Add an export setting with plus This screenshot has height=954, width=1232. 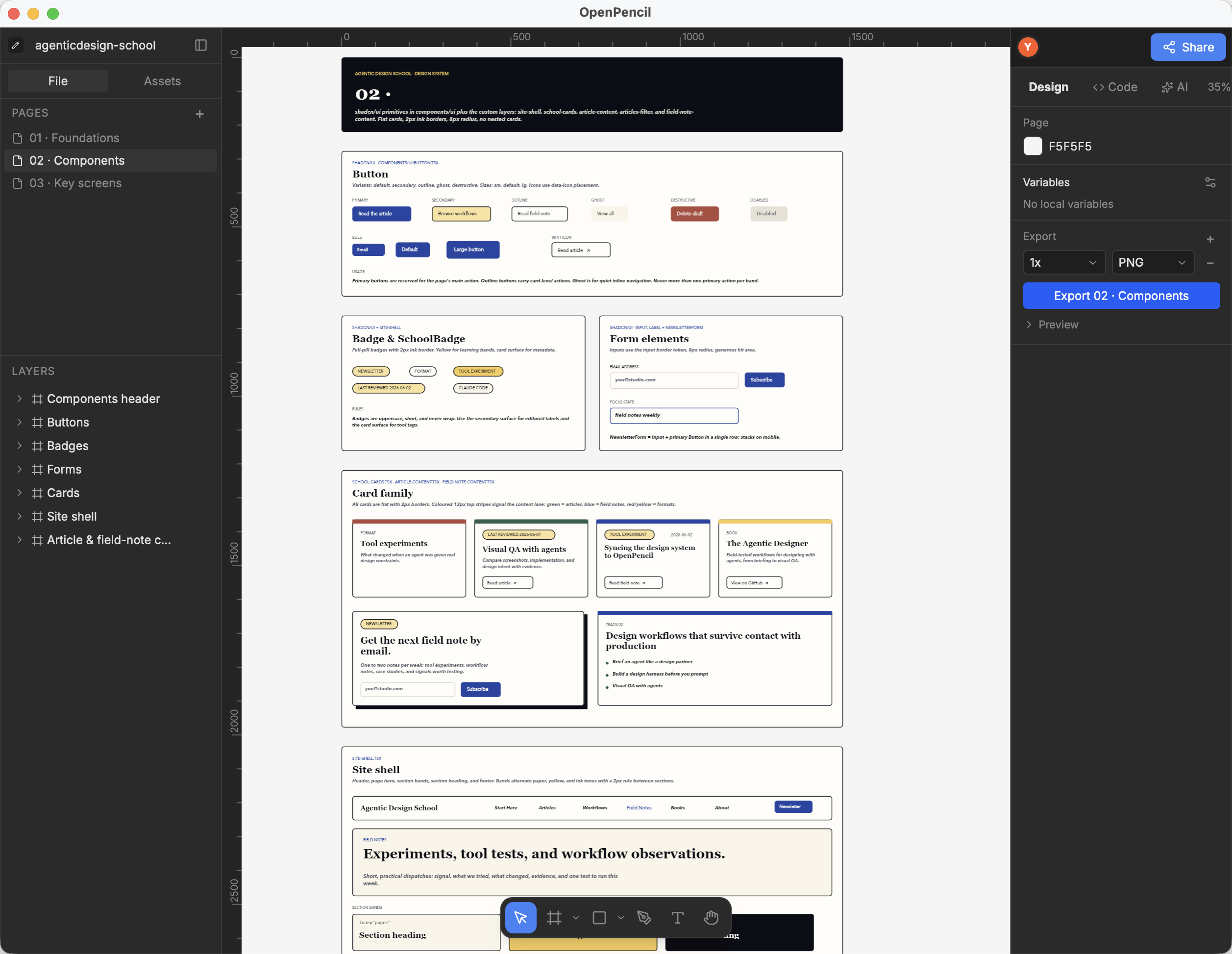pos(1210,239)
